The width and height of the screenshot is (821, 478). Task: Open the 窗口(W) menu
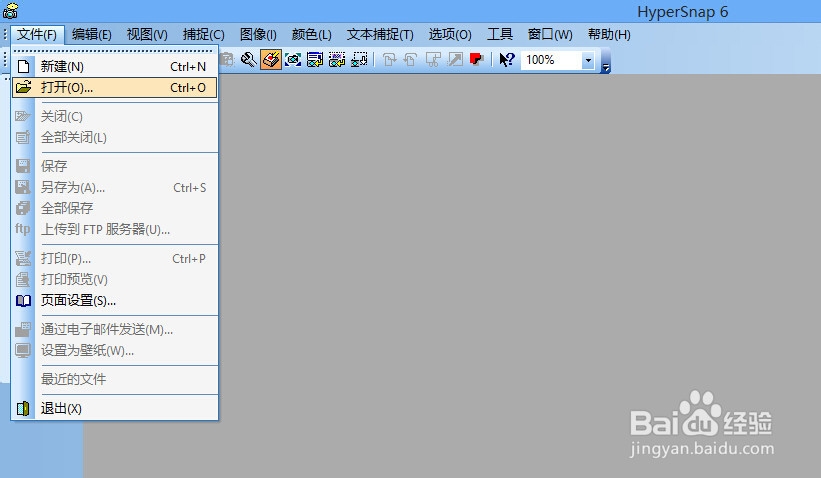[550, 35]
